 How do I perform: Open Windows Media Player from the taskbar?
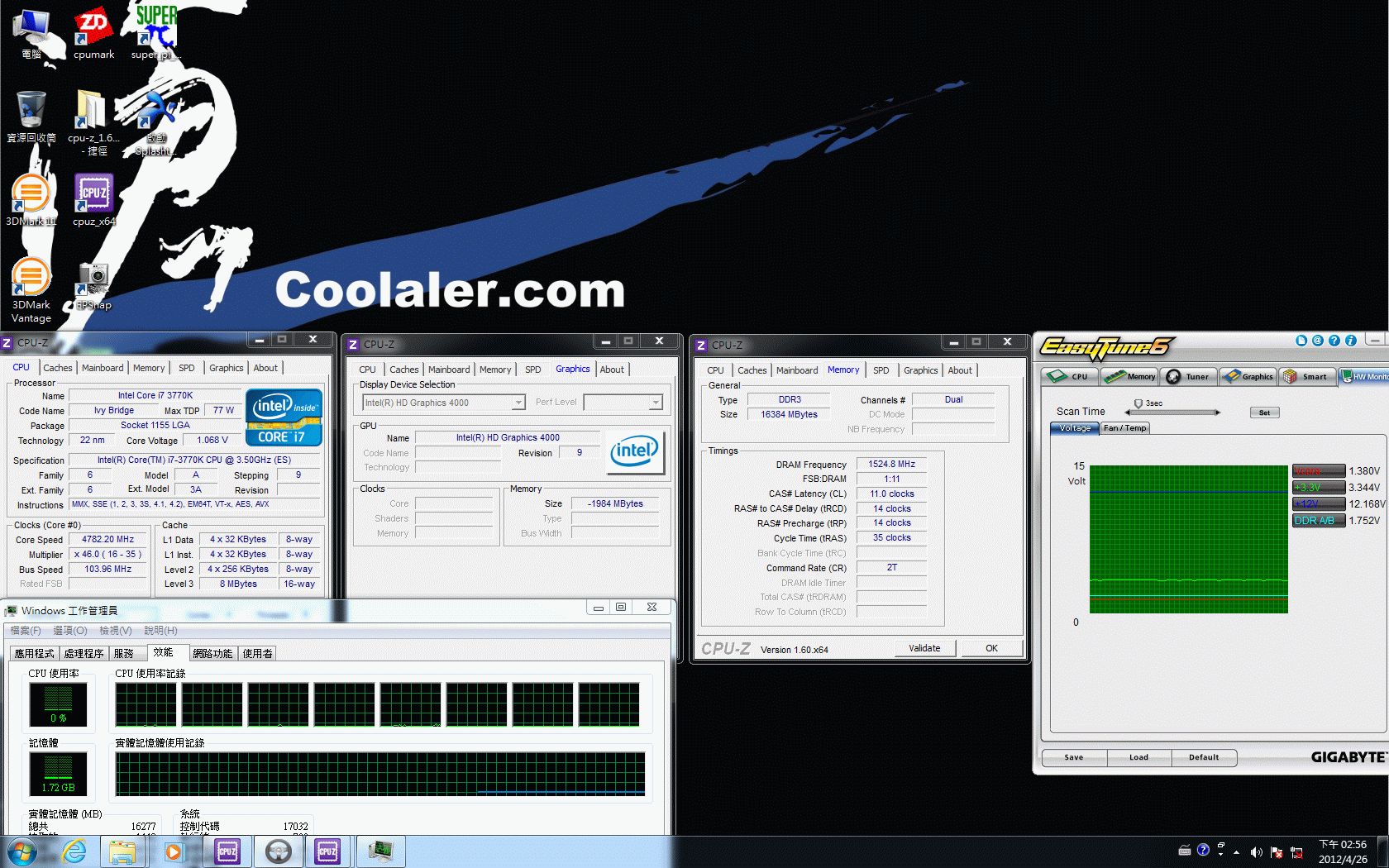pos(174,851)
